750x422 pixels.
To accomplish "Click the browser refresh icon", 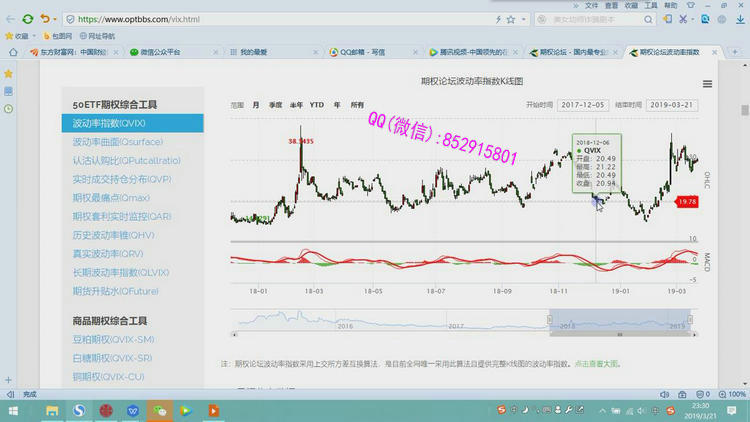I will (x=27, y=19).
